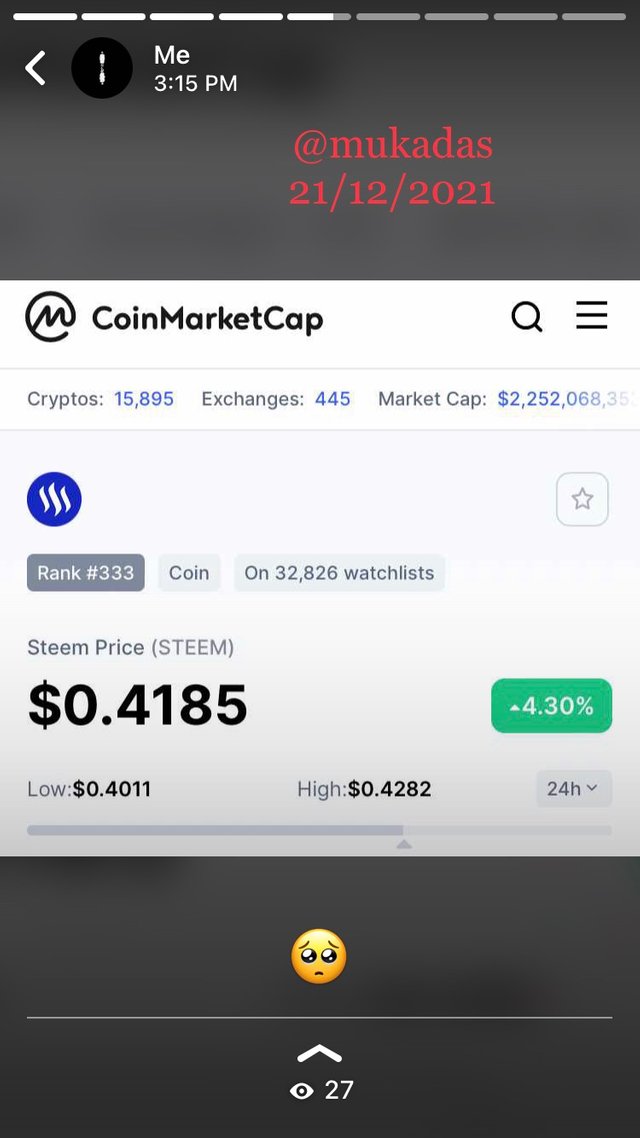Select the Coin tag
The width and height of the screenshot is (640, 1138).
pyautogui.click(x=189, y=573)
